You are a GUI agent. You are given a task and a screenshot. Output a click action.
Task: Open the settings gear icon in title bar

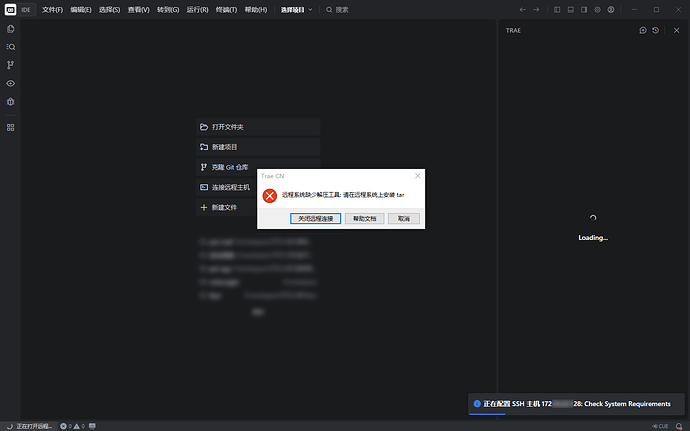click(x=598, y=10)
